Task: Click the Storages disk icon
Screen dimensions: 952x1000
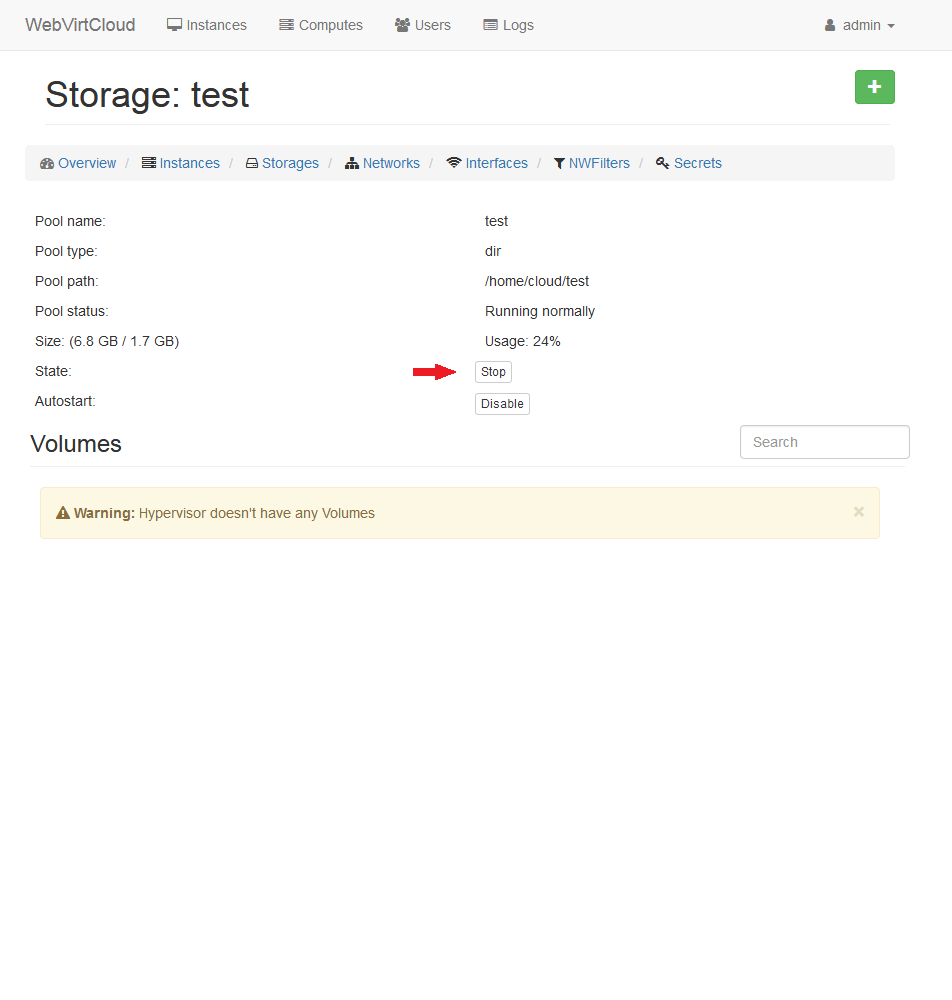Action: pyautogui.click(x=252, y=163)
